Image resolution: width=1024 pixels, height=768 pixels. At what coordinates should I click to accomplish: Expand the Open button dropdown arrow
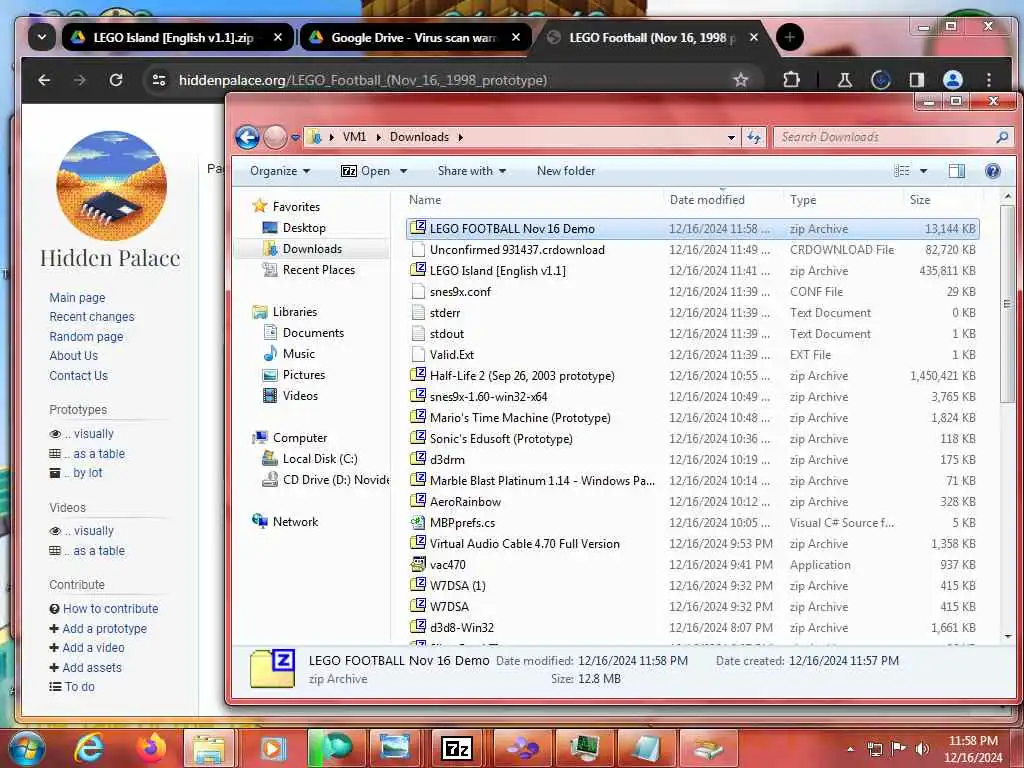coord(403,171)
